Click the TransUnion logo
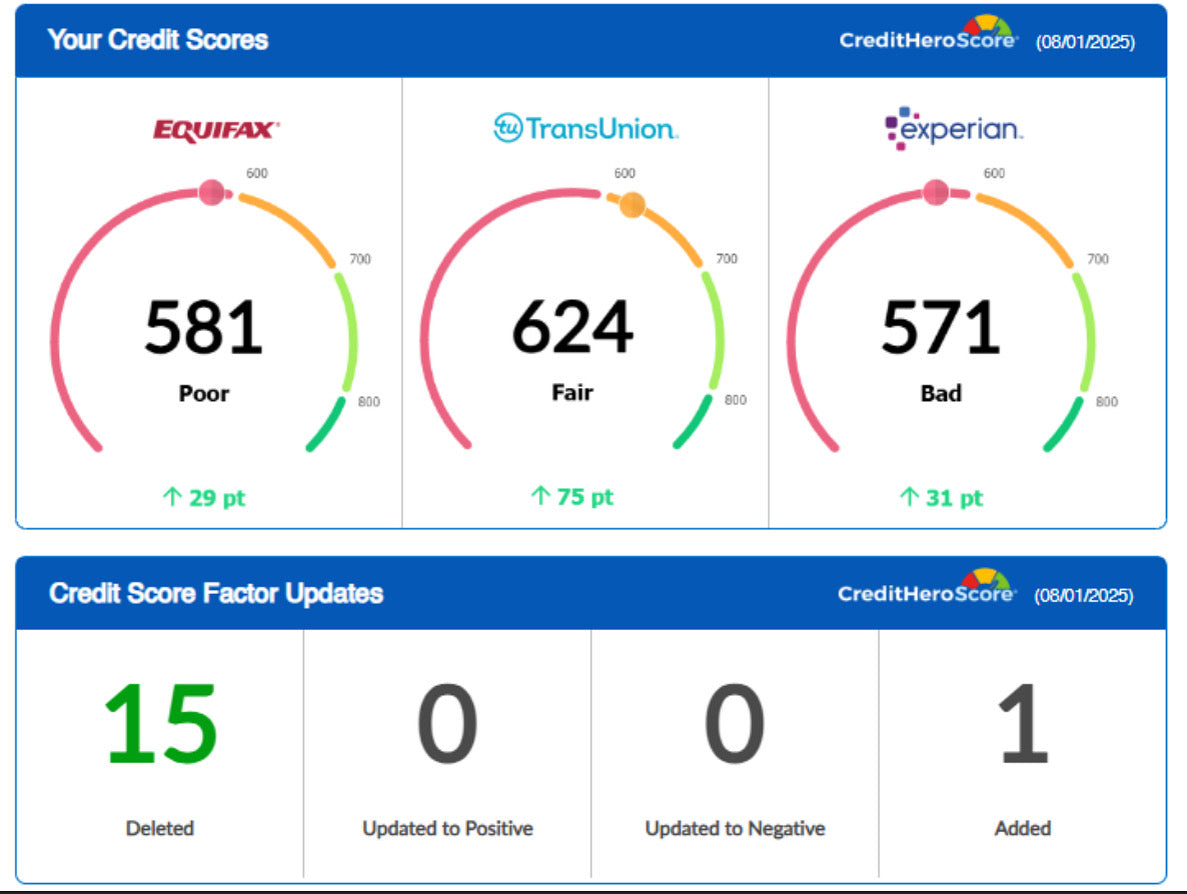The width and height of the screenshot is (1187, 894). click(585, 128)
